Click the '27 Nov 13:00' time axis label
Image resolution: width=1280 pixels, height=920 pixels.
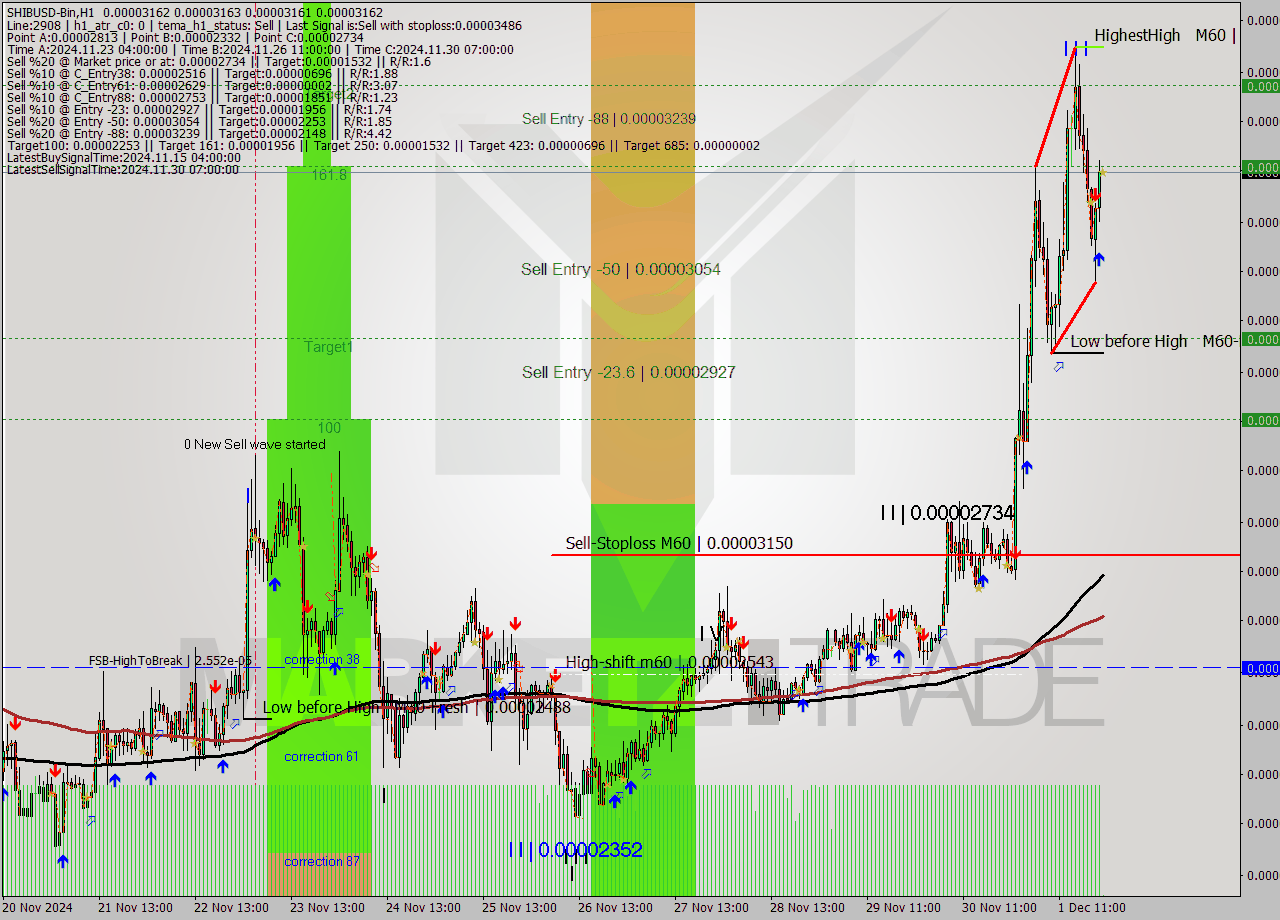(711, 908)
